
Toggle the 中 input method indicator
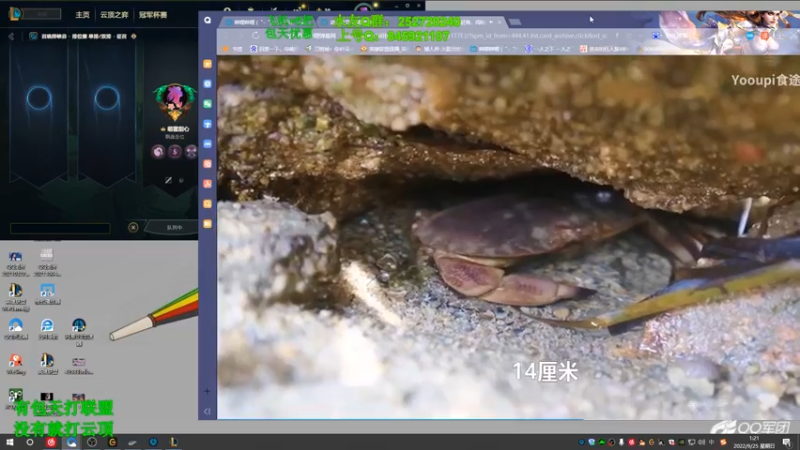(712, 442)
